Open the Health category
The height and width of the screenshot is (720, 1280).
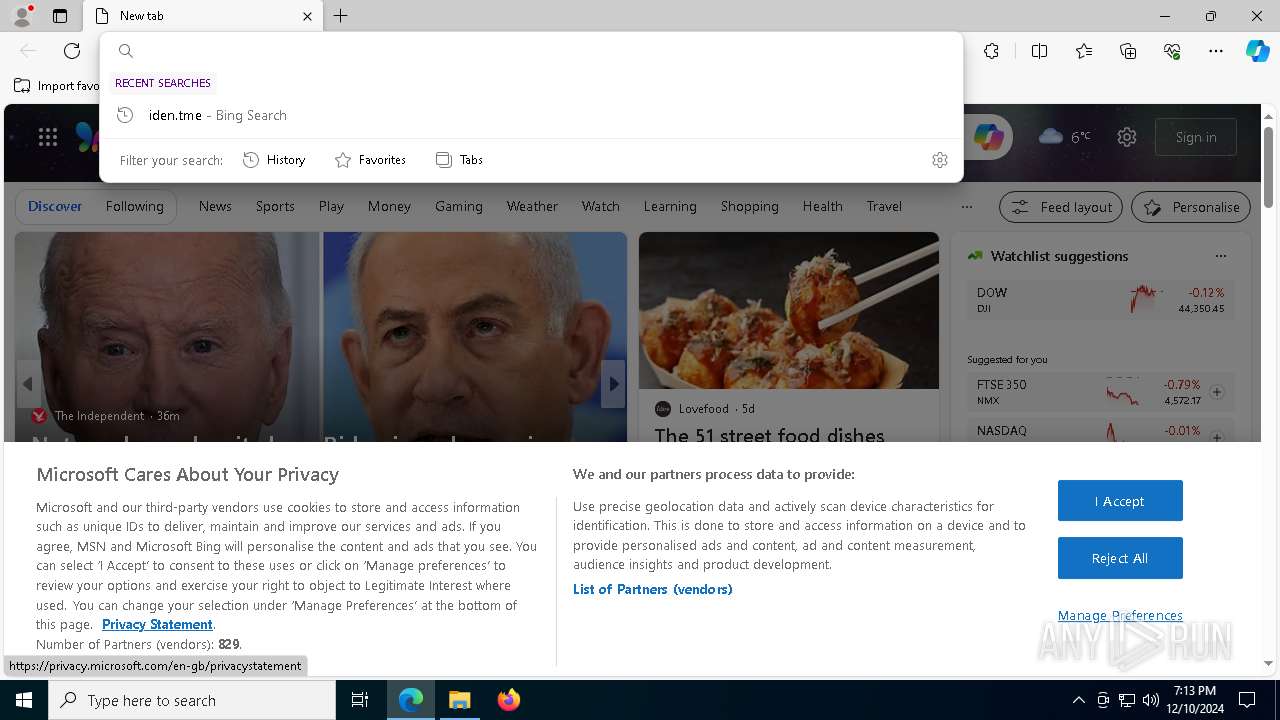(823, 206)
